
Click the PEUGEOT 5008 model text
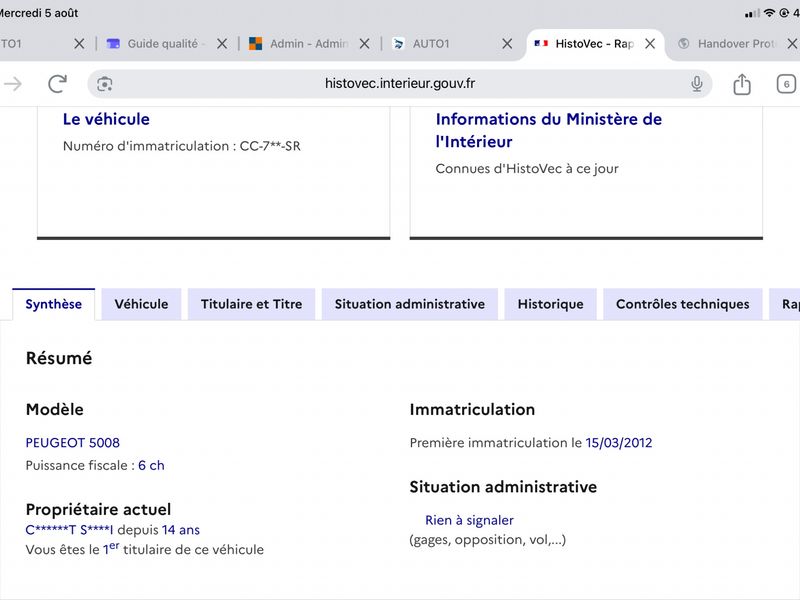coord(72,442)
